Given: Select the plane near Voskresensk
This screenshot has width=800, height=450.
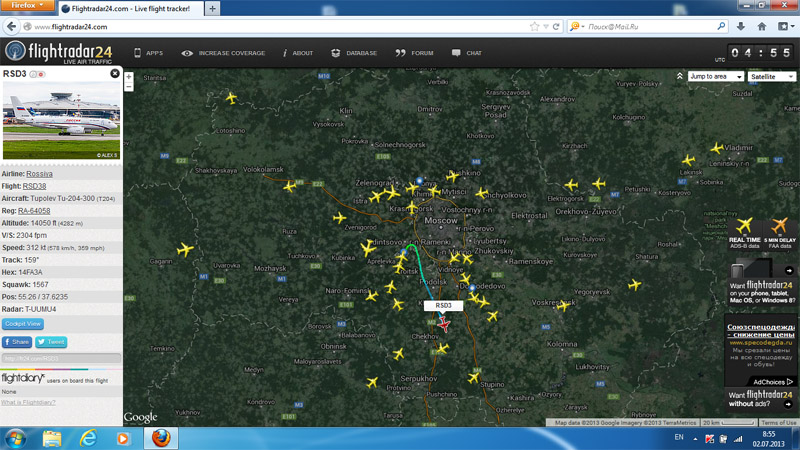Looking at the screenshot, I should tap(563, 306).
